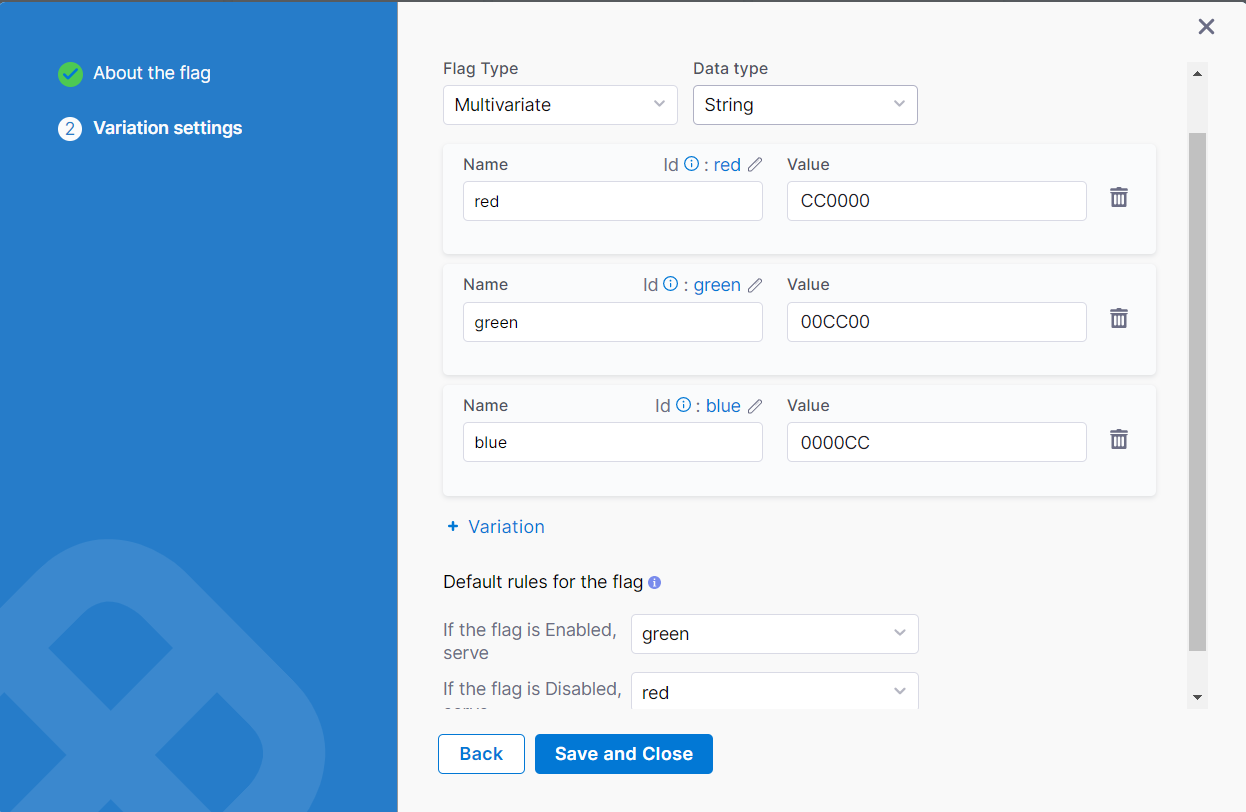Edit the red variation Id with pencil icon

click(755, 165)
